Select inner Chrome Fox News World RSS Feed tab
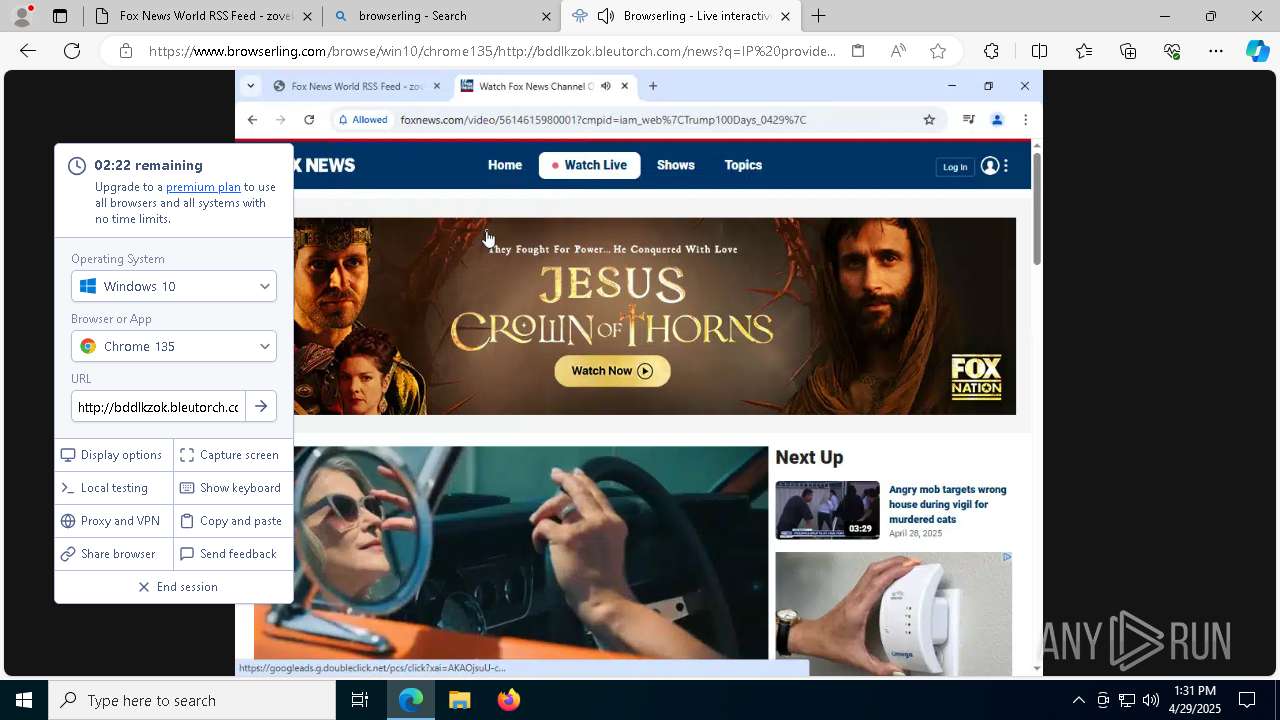Viewport: 1280px width, 720px height. (x=357, y=86)
